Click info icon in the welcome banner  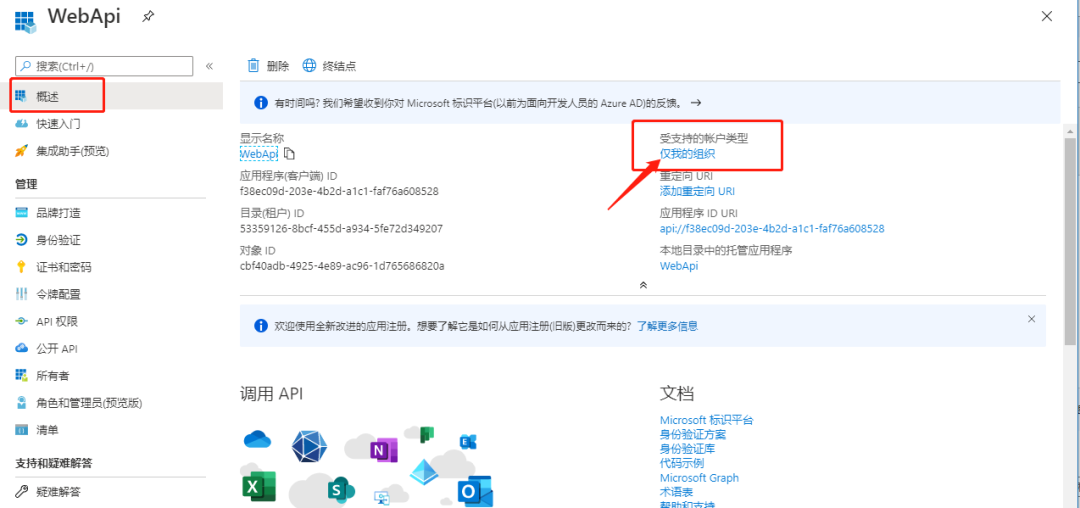pyautogui.click(x=260, y=326)
